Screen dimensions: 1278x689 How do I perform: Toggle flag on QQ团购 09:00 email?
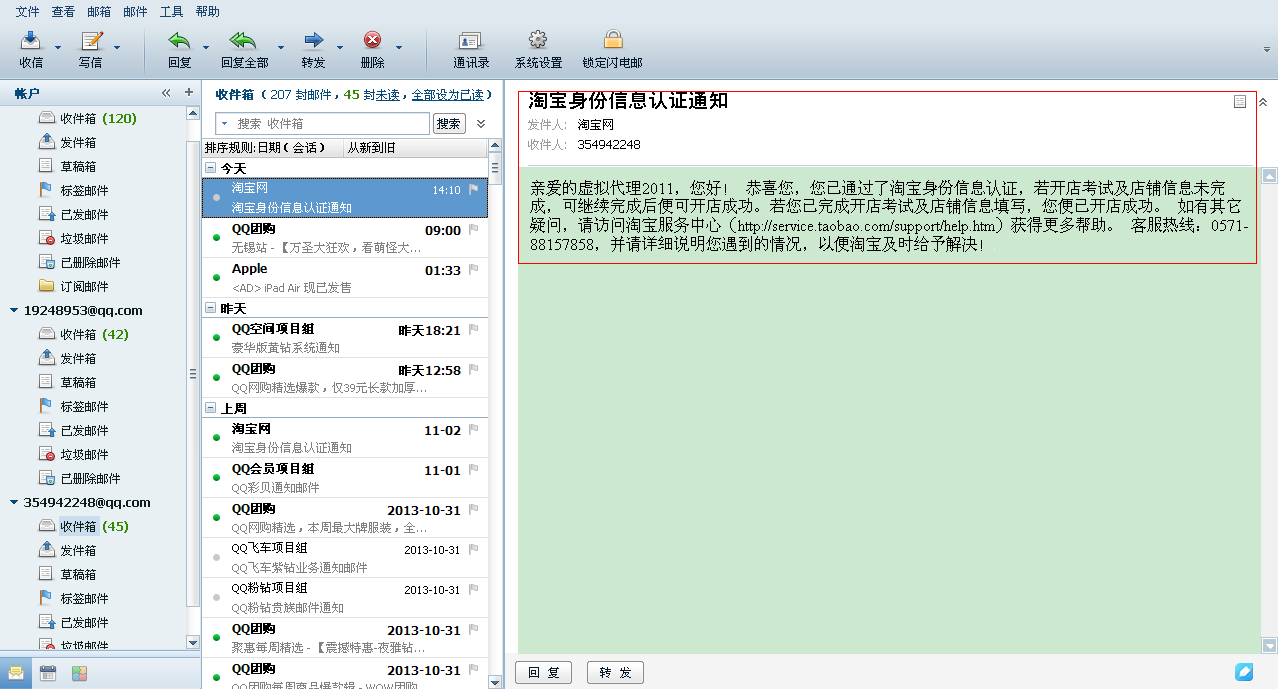point(474,230)
